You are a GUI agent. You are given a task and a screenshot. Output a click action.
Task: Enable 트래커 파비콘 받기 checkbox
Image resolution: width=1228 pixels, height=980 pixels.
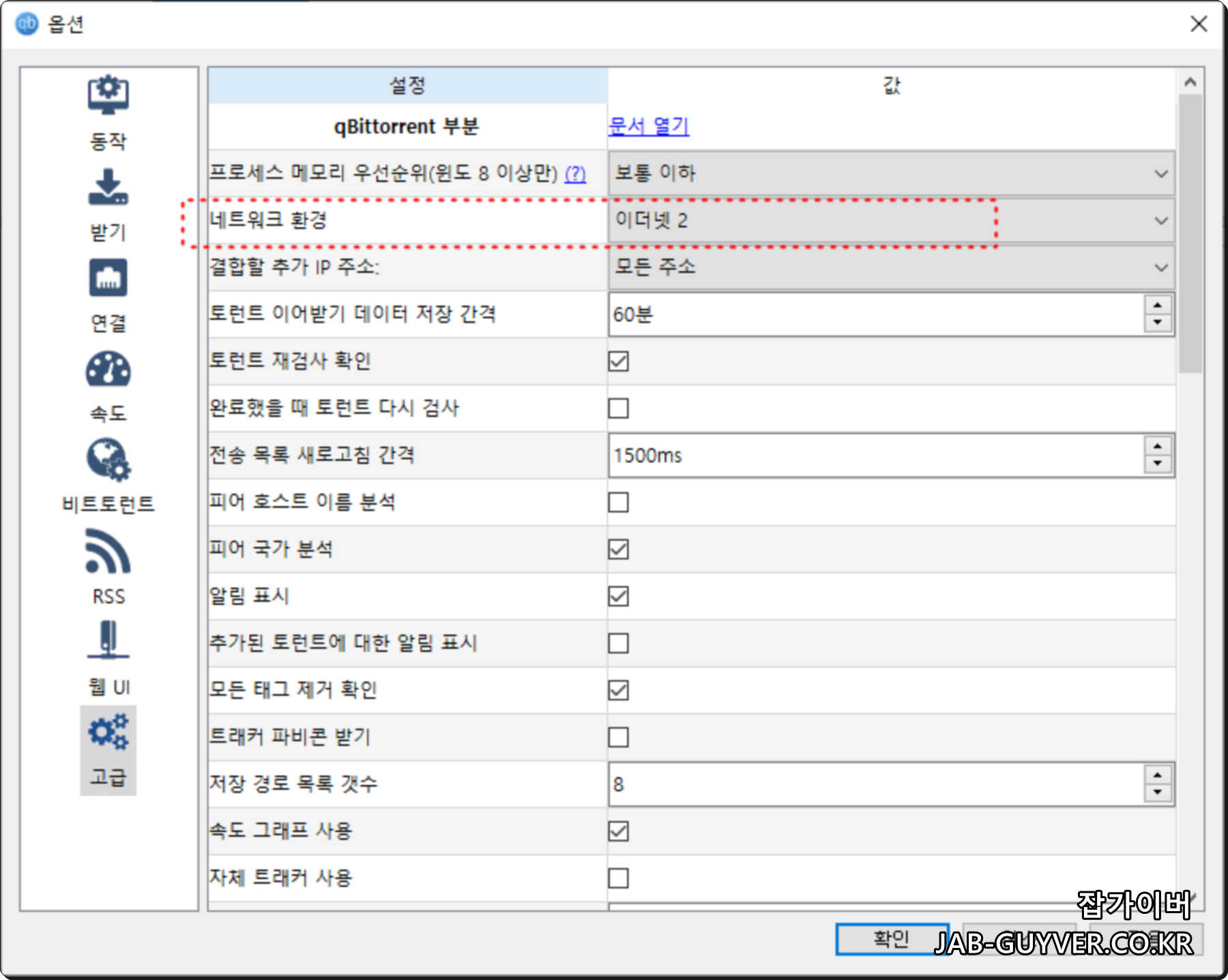618,737
